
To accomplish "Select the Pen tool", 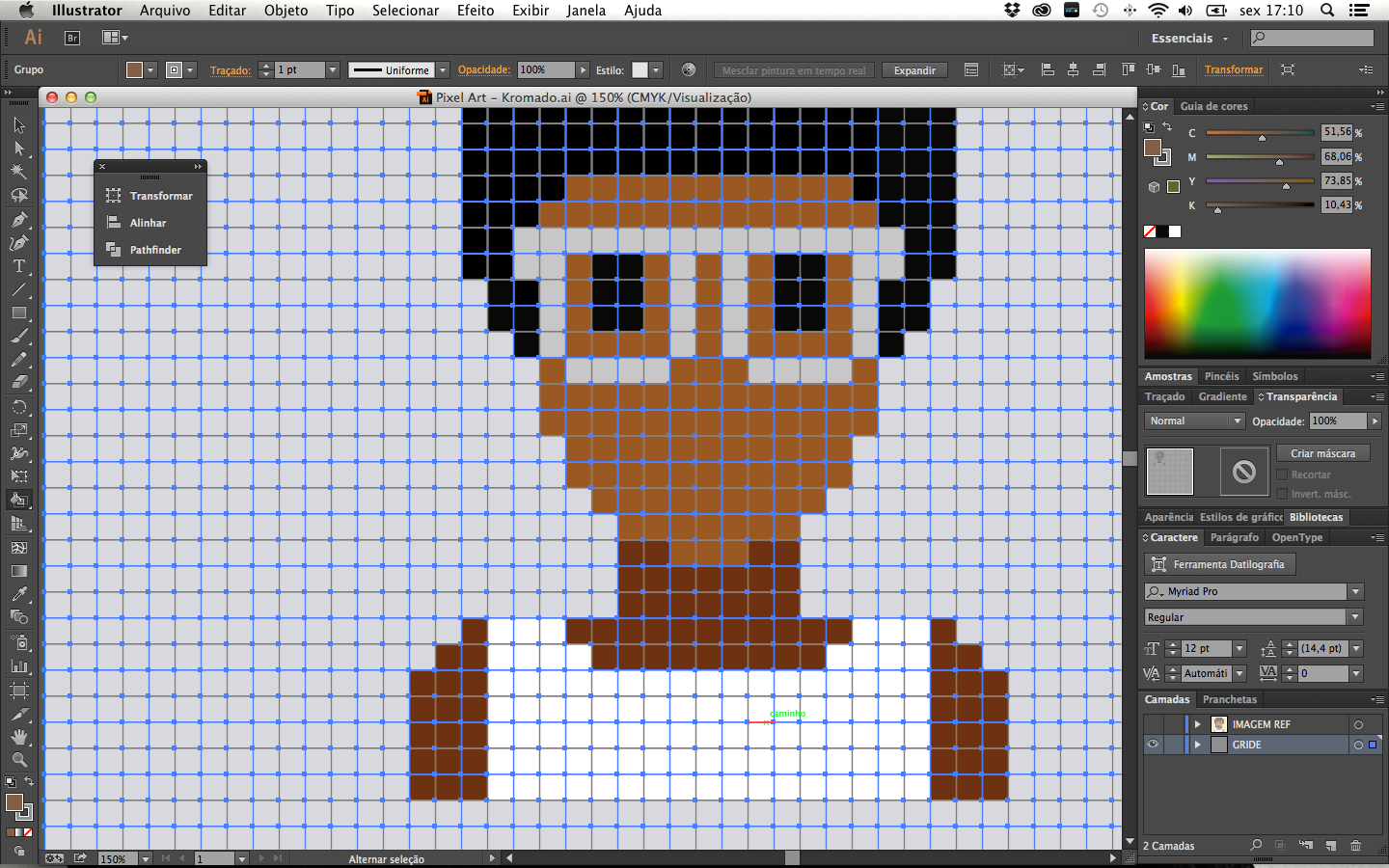I will click(19, 220).
